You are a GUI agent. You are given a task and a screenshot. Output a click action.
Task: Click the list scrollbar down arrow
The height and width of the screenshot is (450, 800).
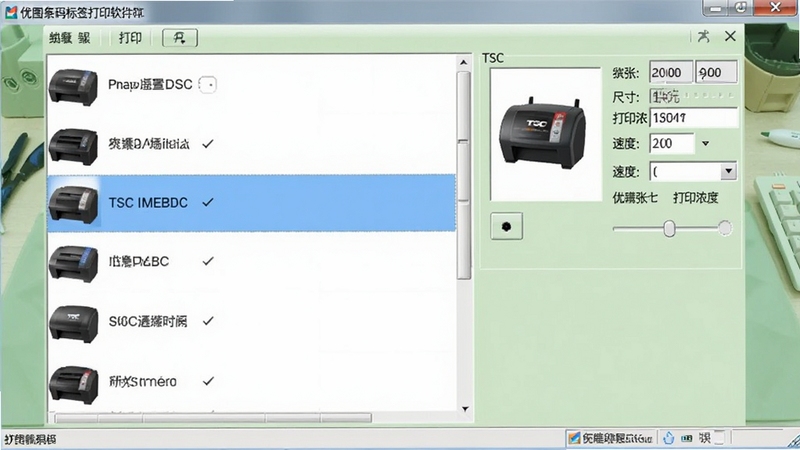click(x=465, y=409)
